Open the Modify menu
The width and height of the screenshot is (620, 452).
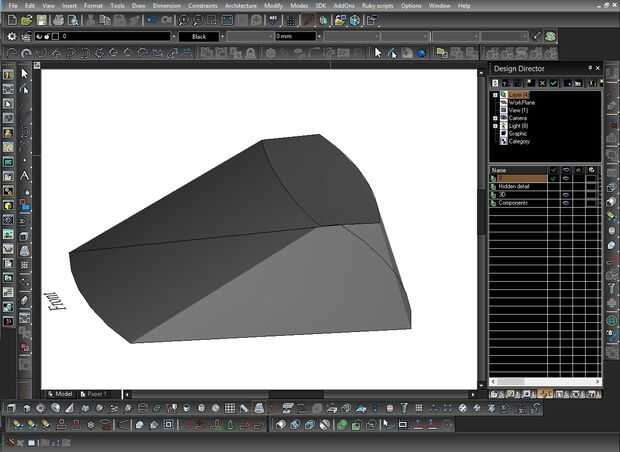pos(273,6)
